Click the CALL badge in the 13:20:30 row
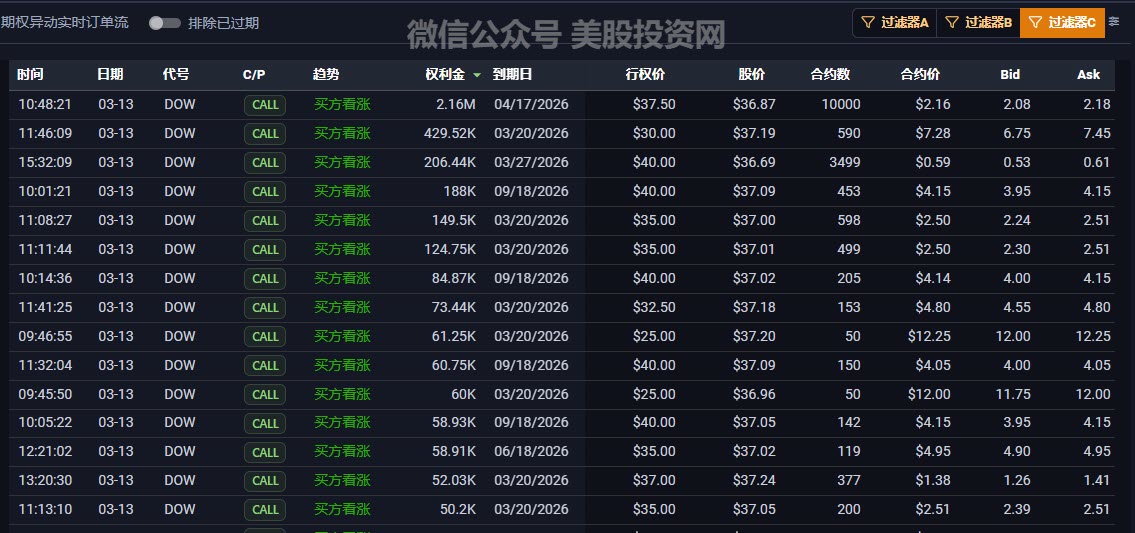This screenshot has height=533, width=1135. pos(265,481)
